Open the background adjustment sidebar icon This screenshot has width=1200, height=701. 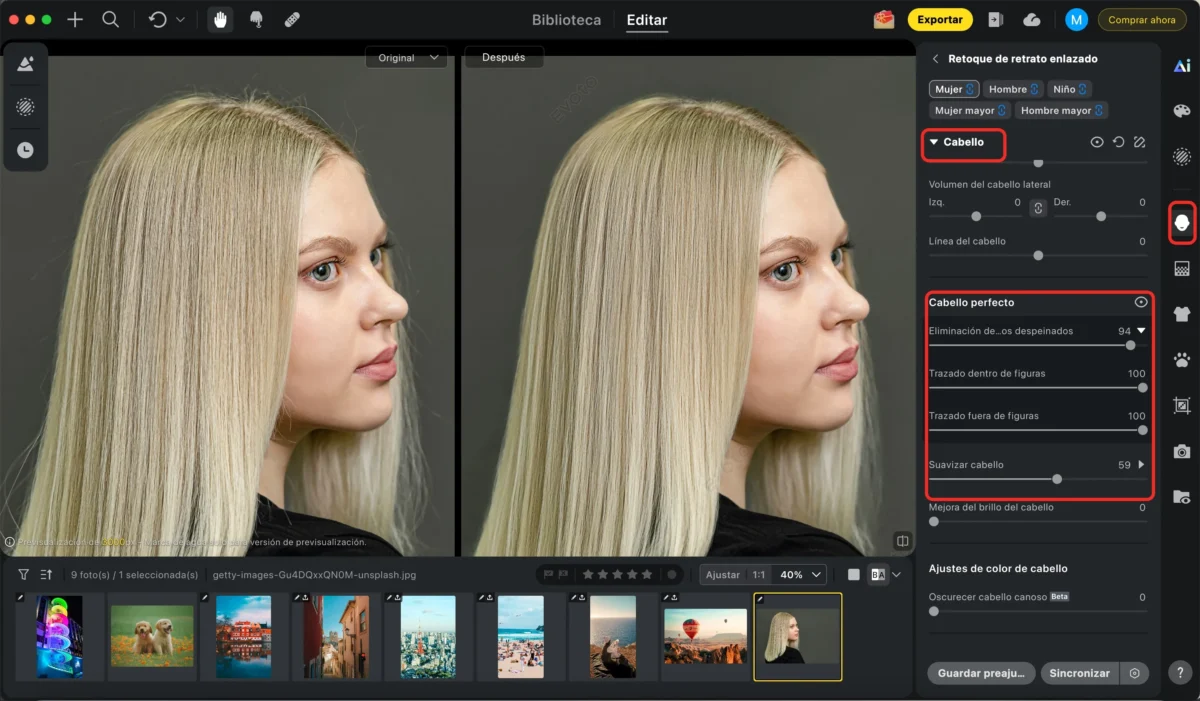click(1181, 268)
